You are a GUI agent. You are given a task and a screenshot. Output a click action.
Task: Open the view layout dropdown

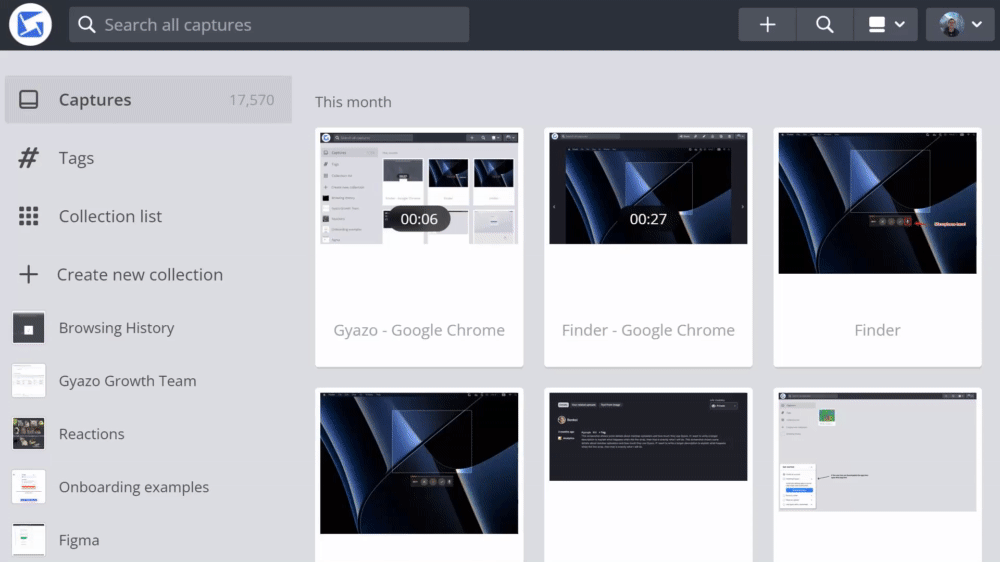click(x=886, y=25)
